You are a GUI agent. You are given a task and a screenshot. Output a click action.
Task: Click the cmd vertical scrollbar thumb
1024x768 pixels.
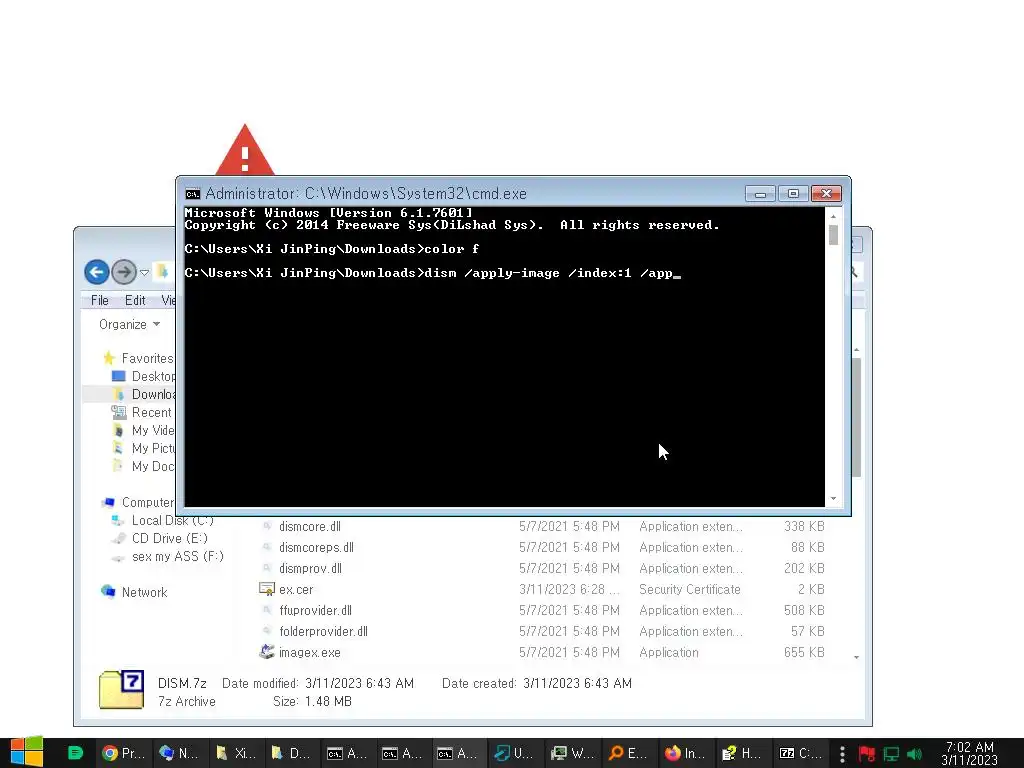pos(833,235)
